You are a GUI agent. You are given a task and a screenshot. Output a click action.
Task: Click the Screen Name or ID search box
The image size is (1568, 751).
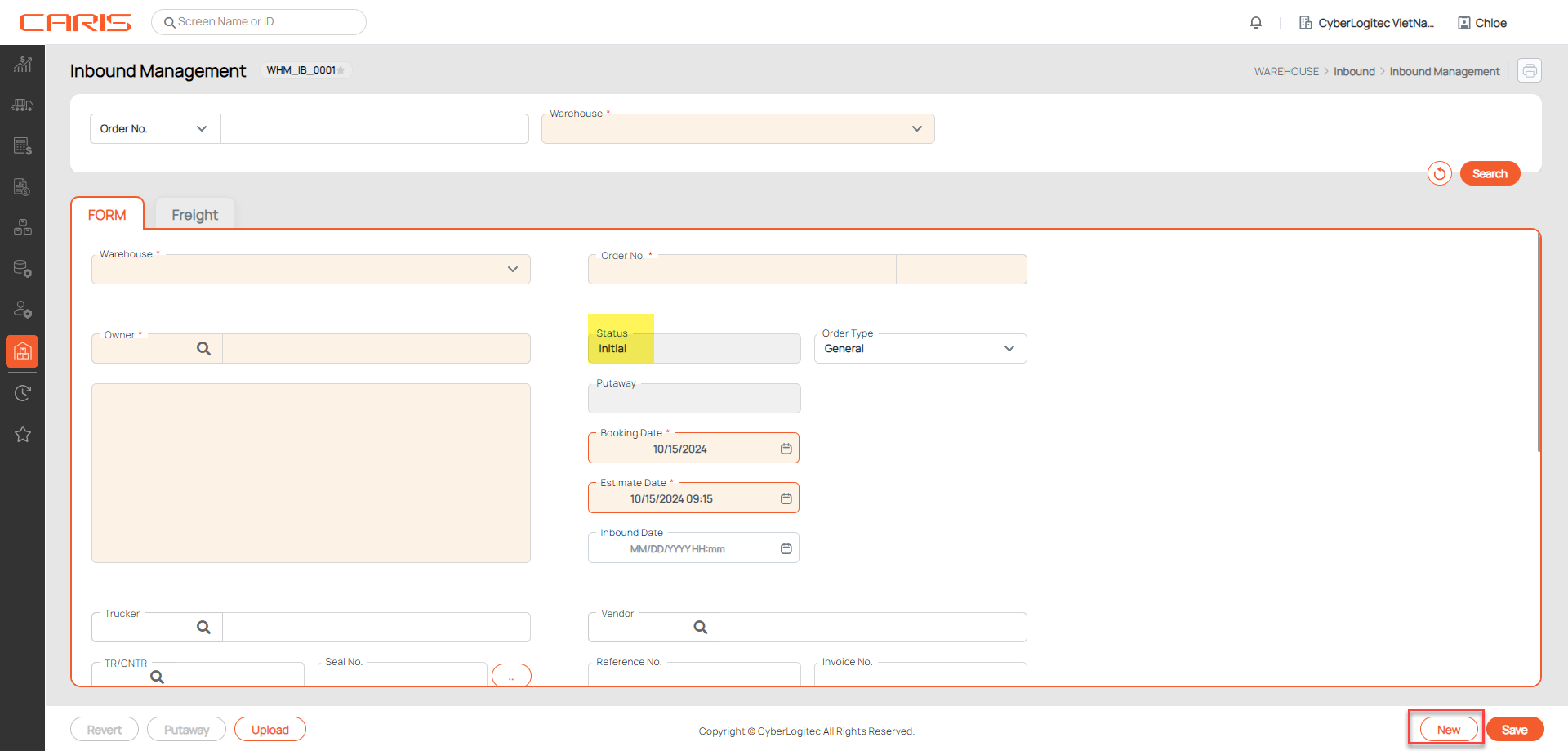[260, 22]
